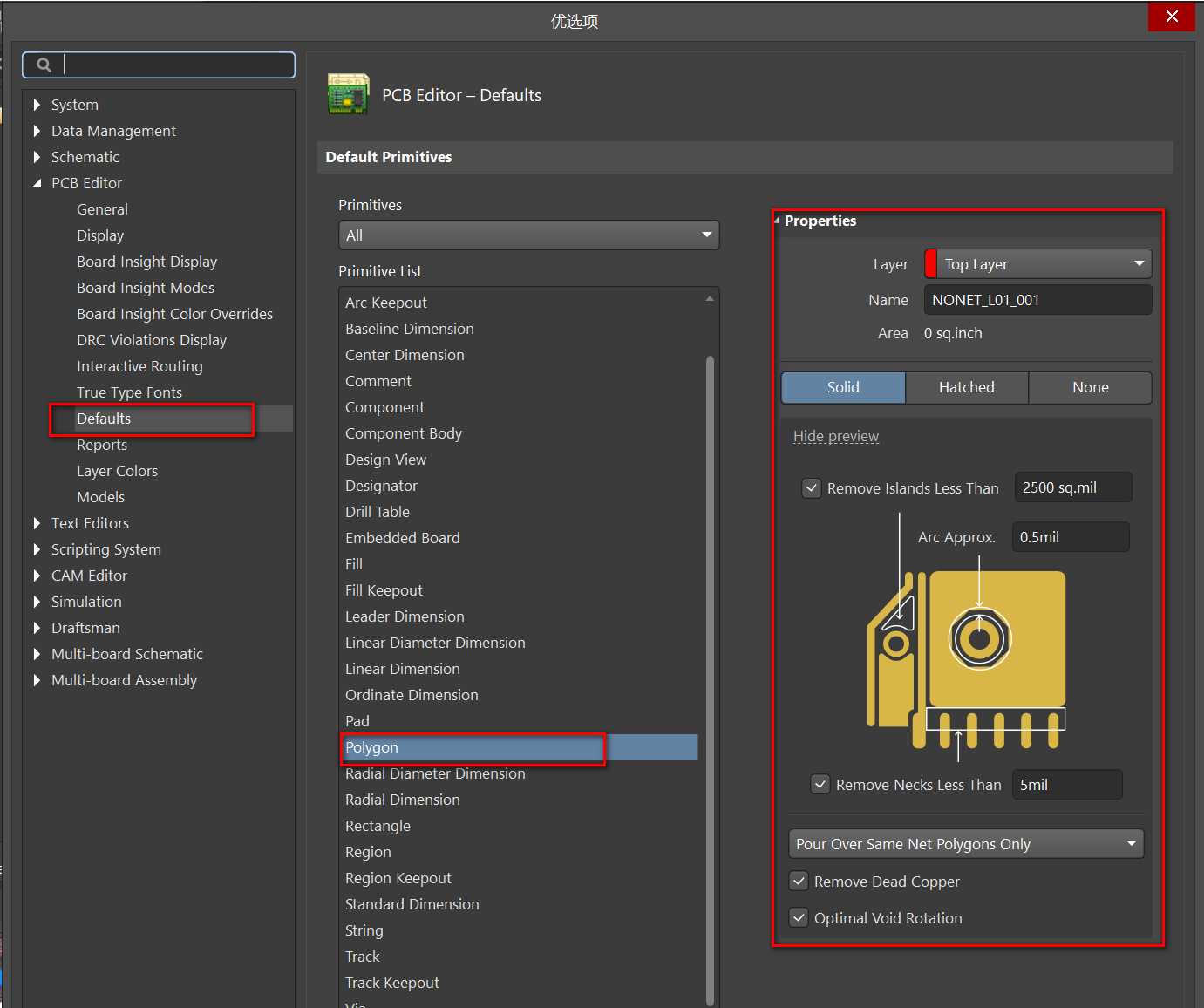Open Board Insight Color Overrides page
Screen dimensions: 1204x1008
click(x=174, y=314)
